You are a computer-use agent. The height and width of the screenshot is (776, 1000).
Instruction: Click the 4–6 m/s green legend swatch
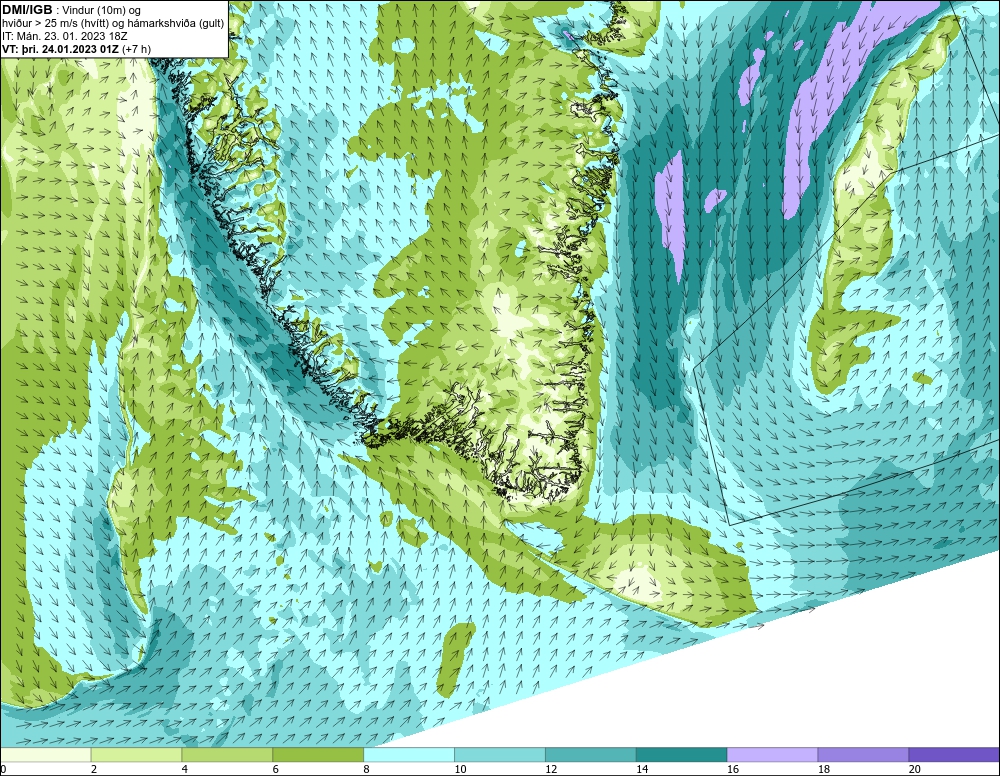pyautogui.click(x=227, y=755)
